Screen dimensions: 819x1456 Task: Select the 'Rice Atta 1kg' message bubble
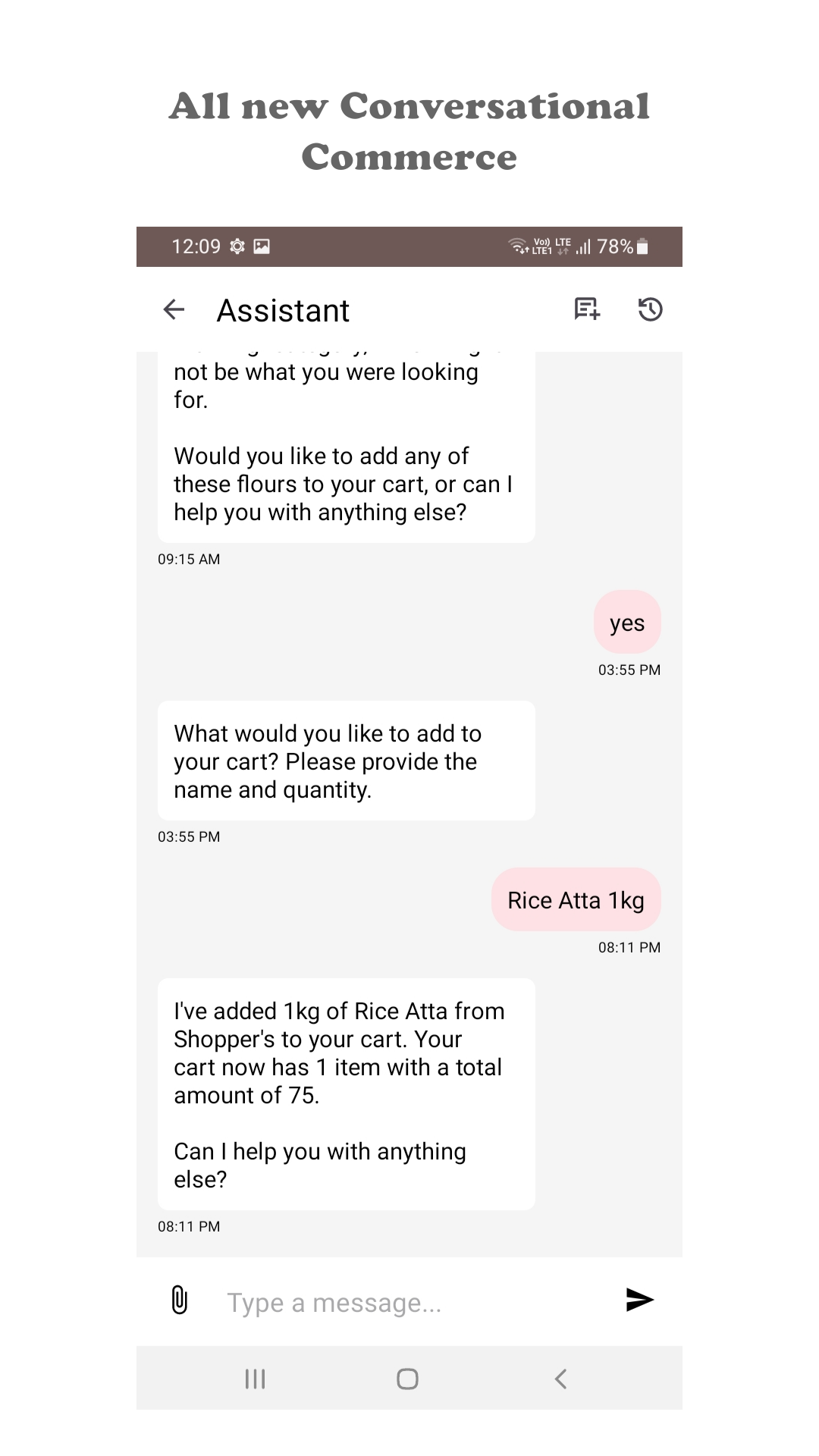coord(576,899)
